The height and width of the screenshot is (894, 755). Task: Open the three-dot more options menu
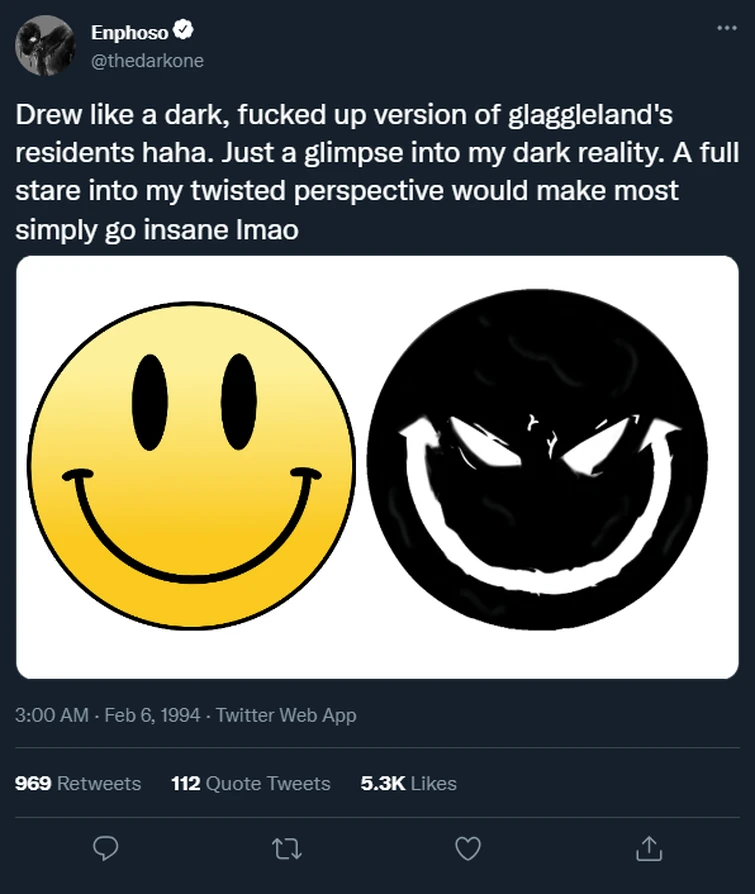[x=727, y=29]
